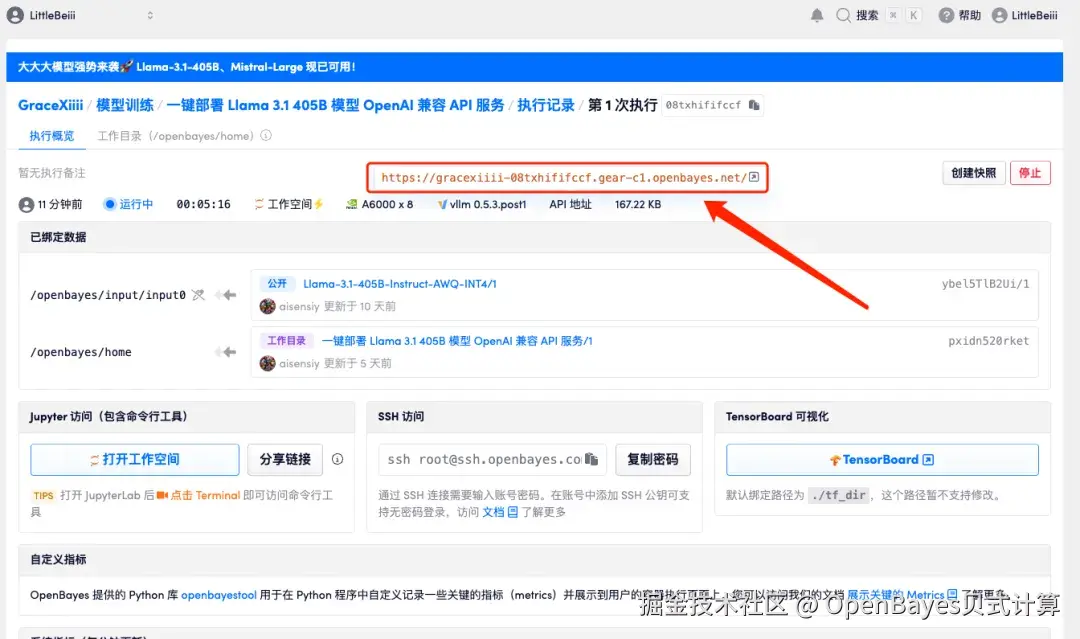Image resolution: width=1080 pixels, height=639 pixels.
Task: Click the 工作空间 lightning indicator
Action: 319,205
